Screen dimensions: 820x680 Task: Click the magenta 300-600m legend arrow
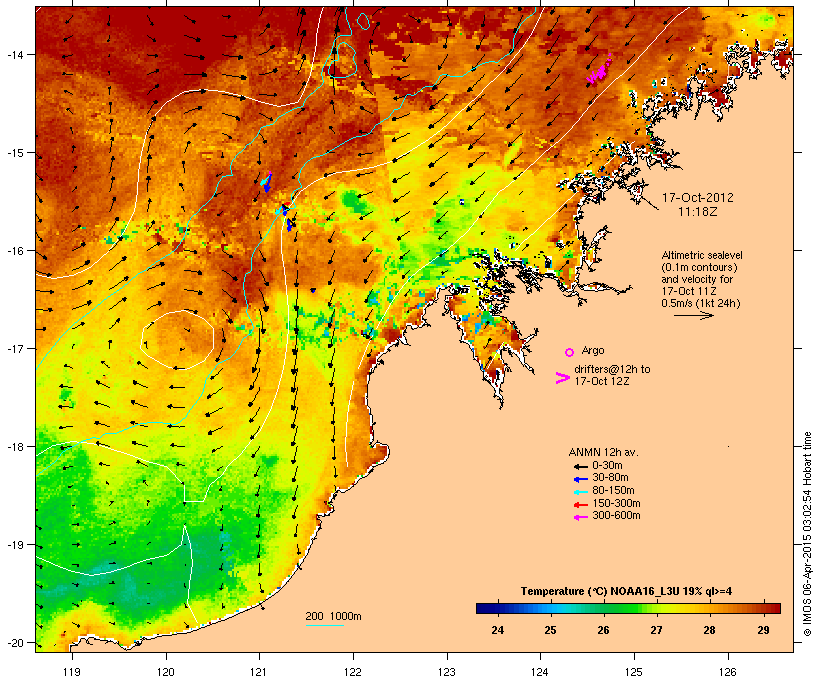click(x=580, y=517)
